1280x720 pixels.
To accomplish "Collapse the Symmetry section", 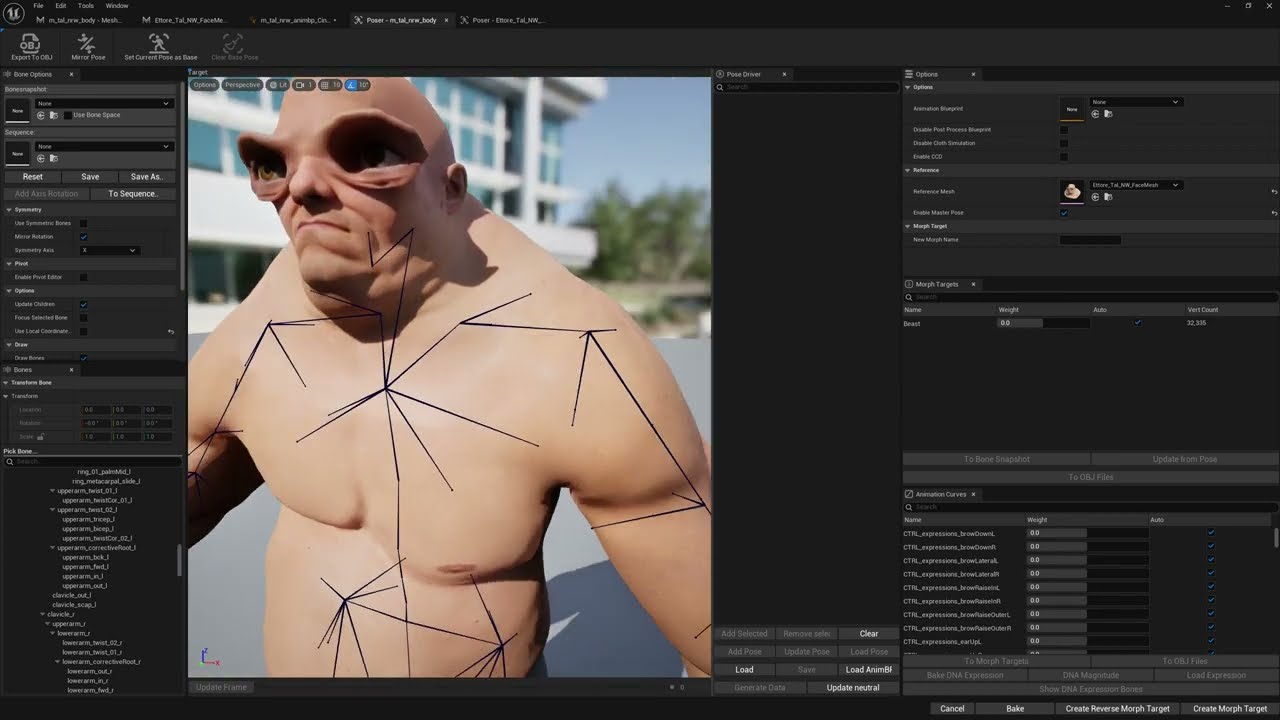I will click(x=8, y=210).
